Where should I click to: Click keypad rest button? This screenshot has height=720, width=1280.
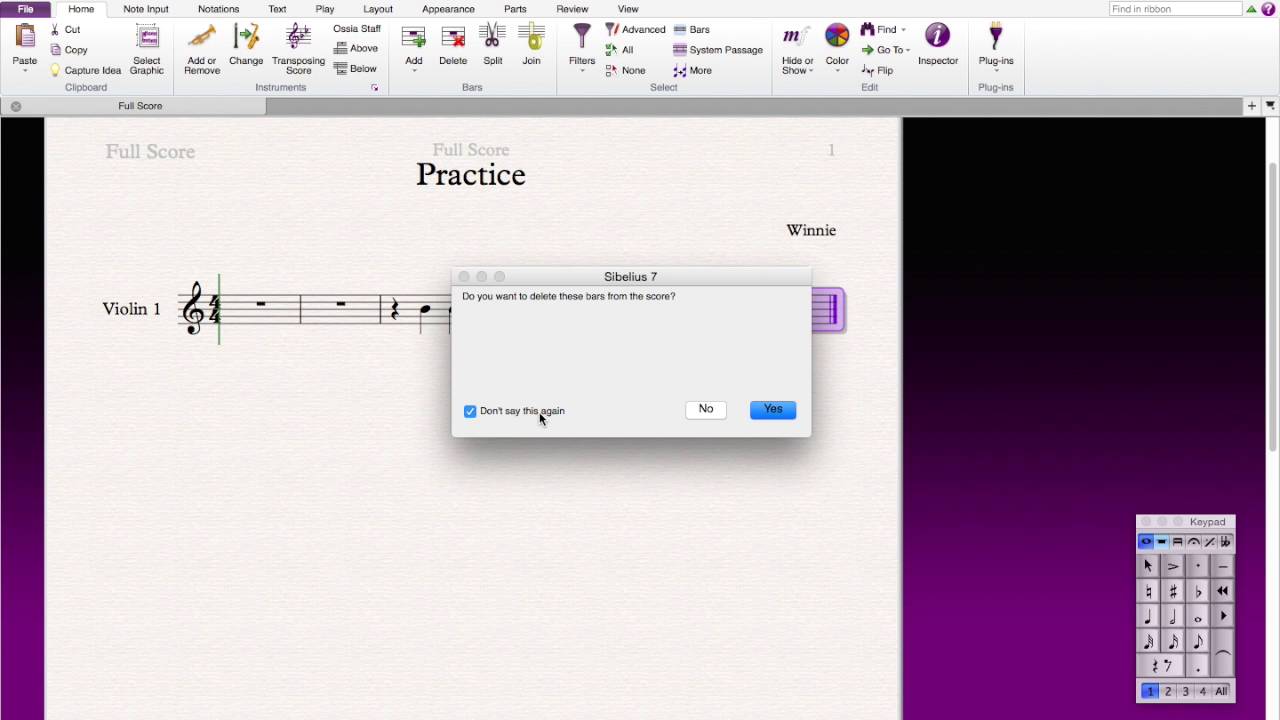pyautogui.click(x=1161, y=666)
